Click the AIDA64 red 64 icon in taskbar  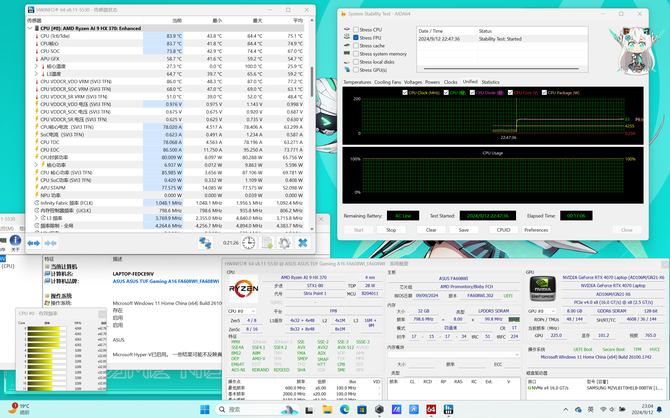(431, 409)
